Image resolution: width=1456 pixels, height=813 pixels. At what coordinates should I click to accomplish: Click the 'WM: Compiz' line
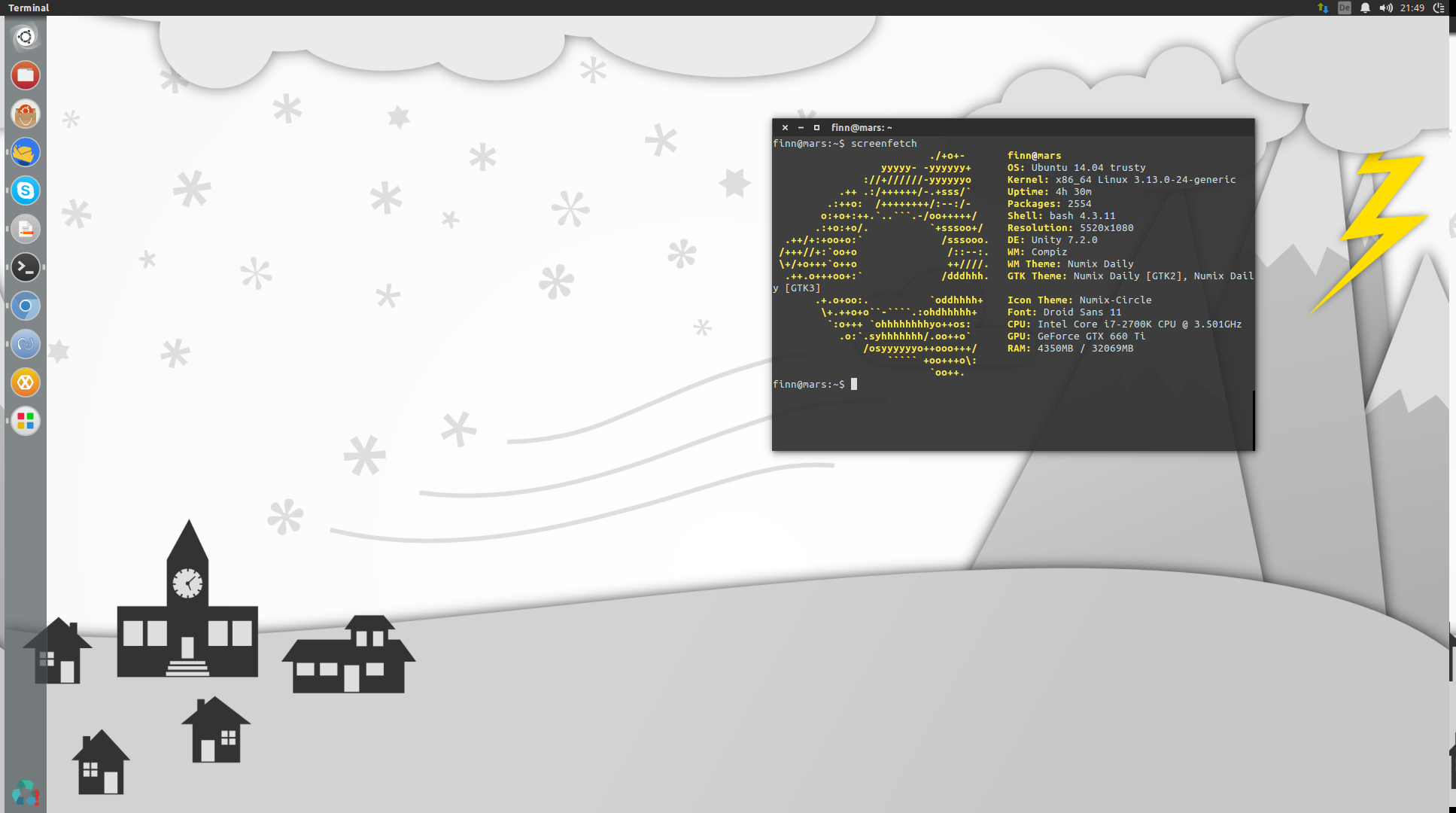point(1037,251)
